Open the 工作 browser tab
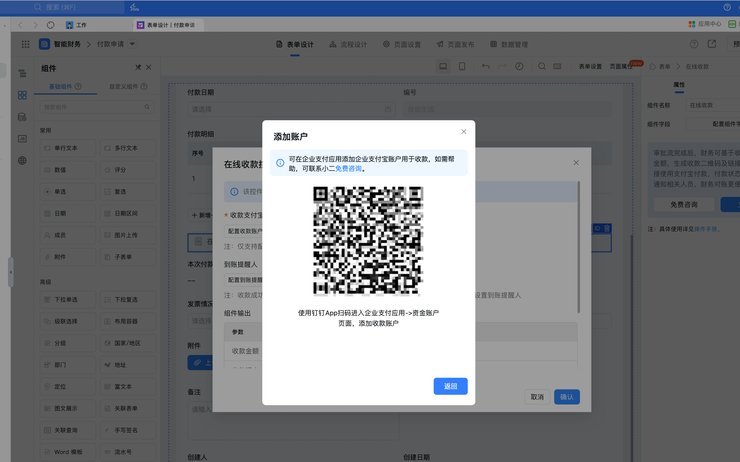The image size is (740, 462). [x=76, y=25]
